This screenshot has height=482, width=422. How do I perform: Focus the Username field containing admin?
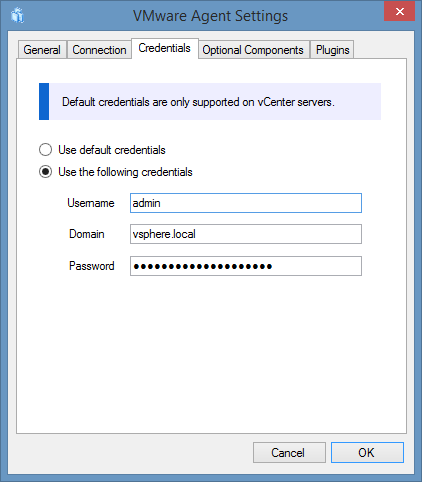(x=246, y=203)
